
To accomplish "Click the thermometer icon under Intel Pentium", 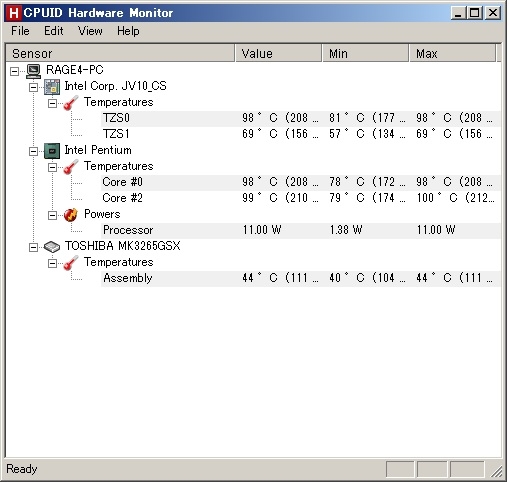I will [x=71, y=167].
